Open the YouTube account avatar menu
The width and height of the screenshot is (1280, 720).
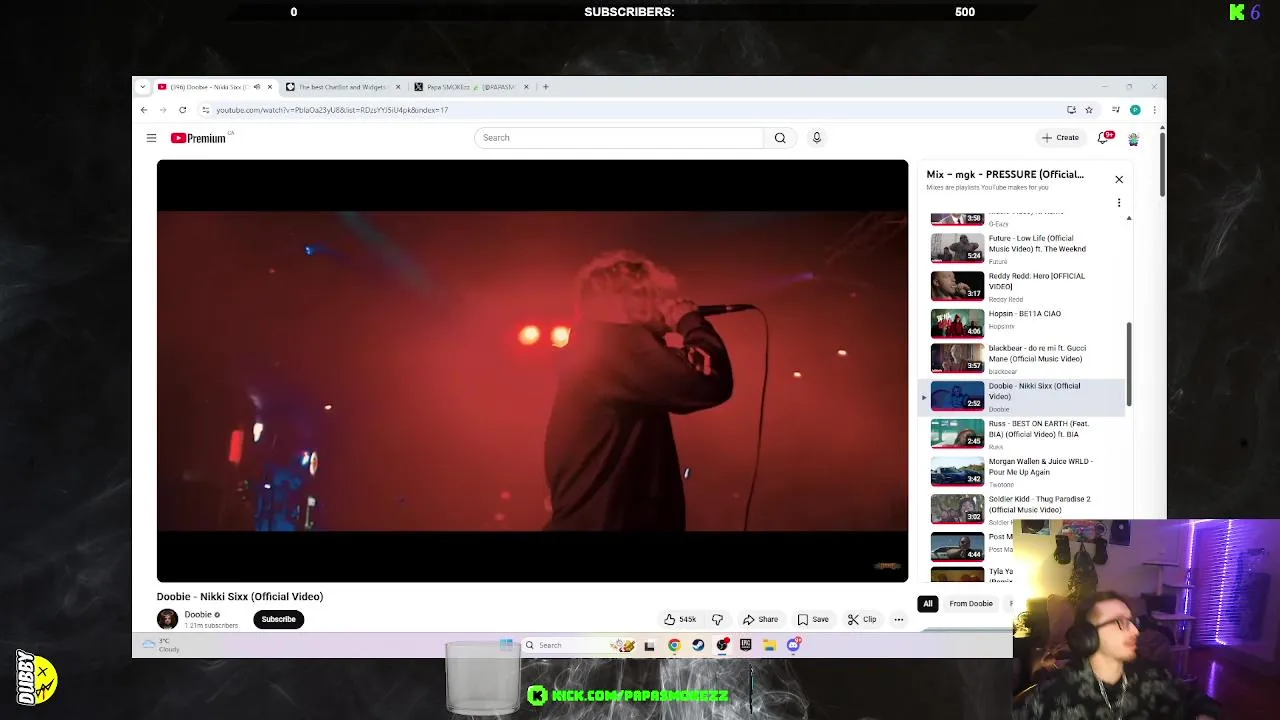point(1133,138)
